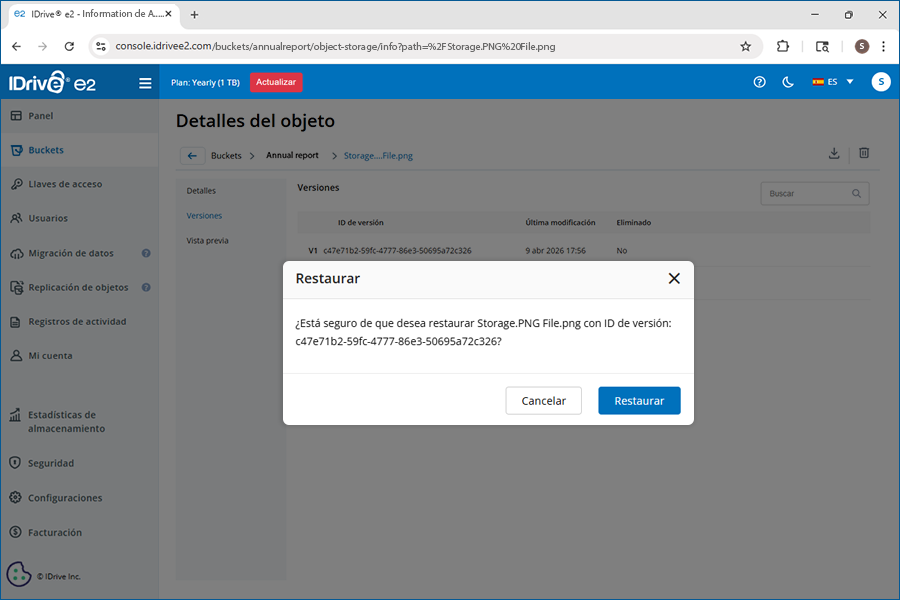
Task: Switch to Detalles tab
Action: (x=201, y=191)
